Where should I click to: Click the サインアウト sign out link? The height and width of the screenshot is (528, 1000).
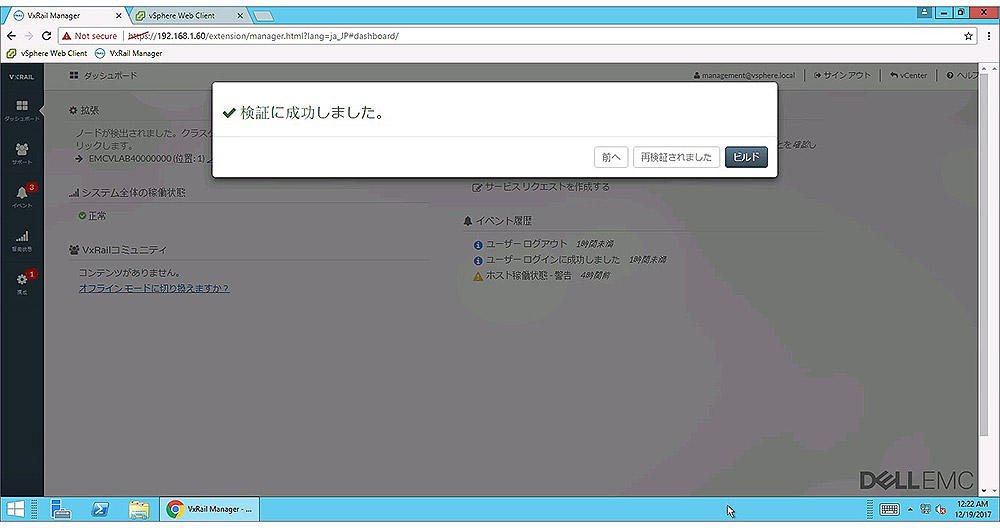[842, 75]
